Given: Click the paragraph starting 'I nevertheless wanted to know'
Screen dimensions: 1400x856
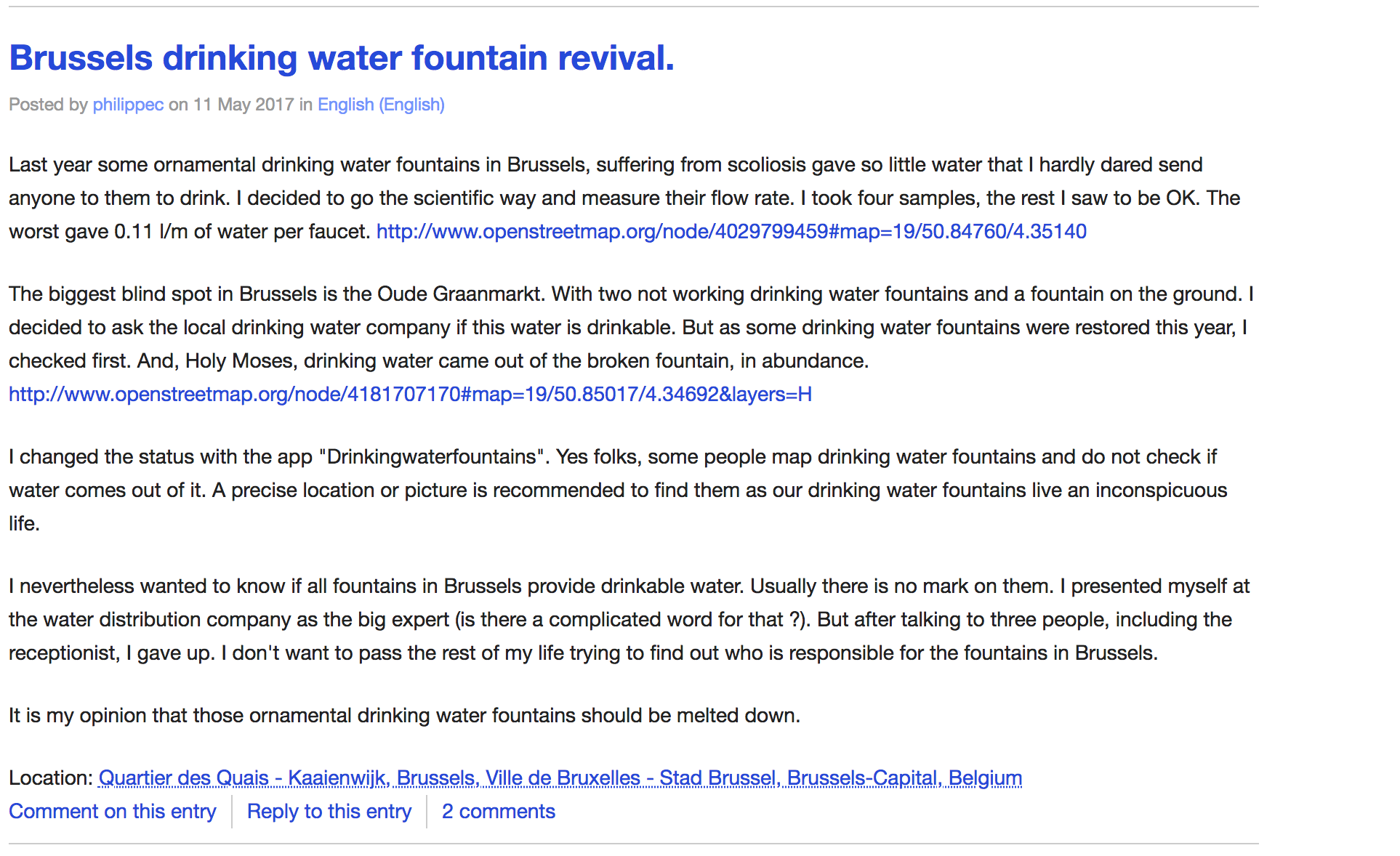Looking at the screenshot, I should (x=629, y=620).
